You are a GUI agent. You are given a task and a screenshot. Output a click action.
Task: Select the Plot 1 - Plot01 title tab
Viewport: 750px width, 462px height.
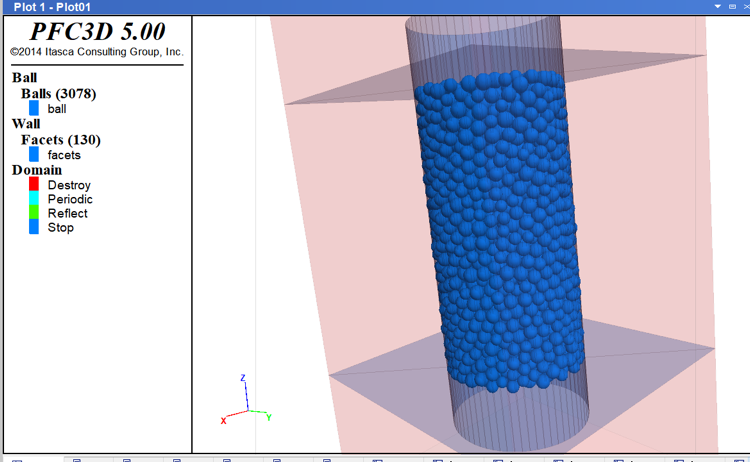click(x=52, y=7)
